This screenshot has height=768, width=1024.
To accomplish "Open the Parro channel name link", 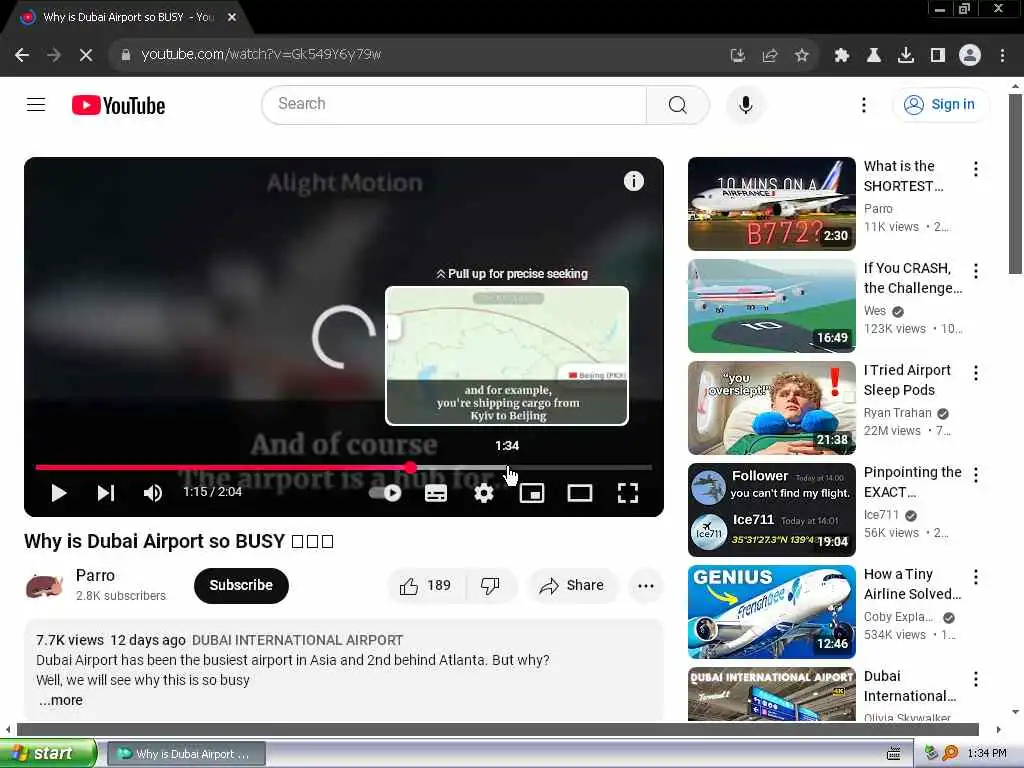I will (95, 575).
